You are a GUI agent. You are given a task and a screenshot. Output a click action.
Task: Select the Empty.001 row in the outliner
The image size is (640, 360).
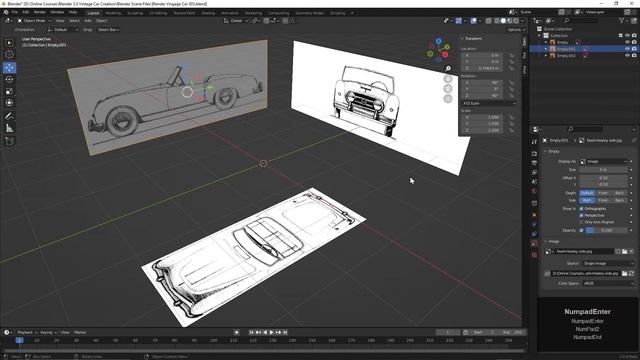[x=584, y=49]
